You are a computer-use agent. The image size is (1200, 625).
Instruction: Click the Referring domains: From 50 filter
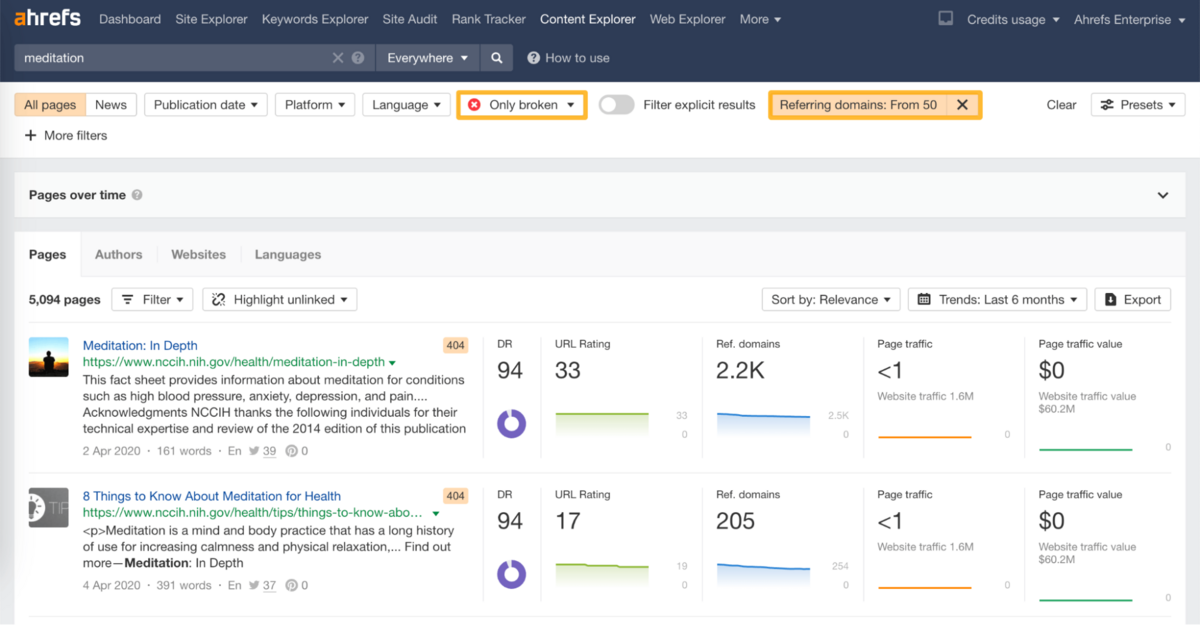click(x=859, y=105)
